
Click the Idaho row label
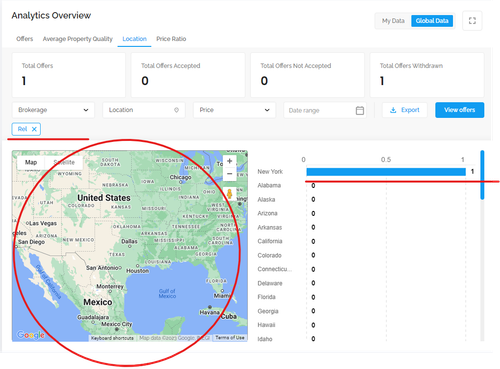[265, 339]
